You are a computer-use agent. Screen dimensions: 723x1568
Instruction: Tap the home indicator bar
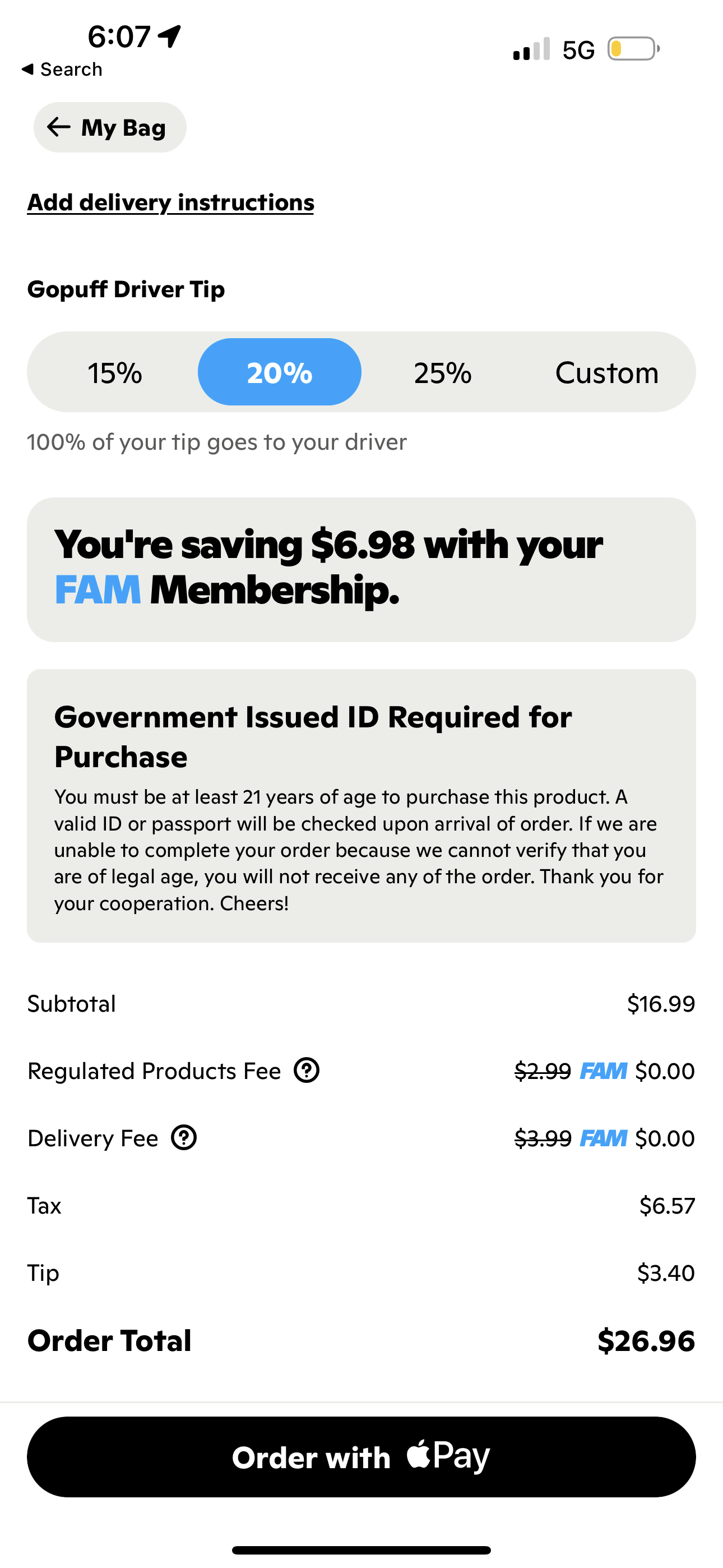tap(361, 1549)
